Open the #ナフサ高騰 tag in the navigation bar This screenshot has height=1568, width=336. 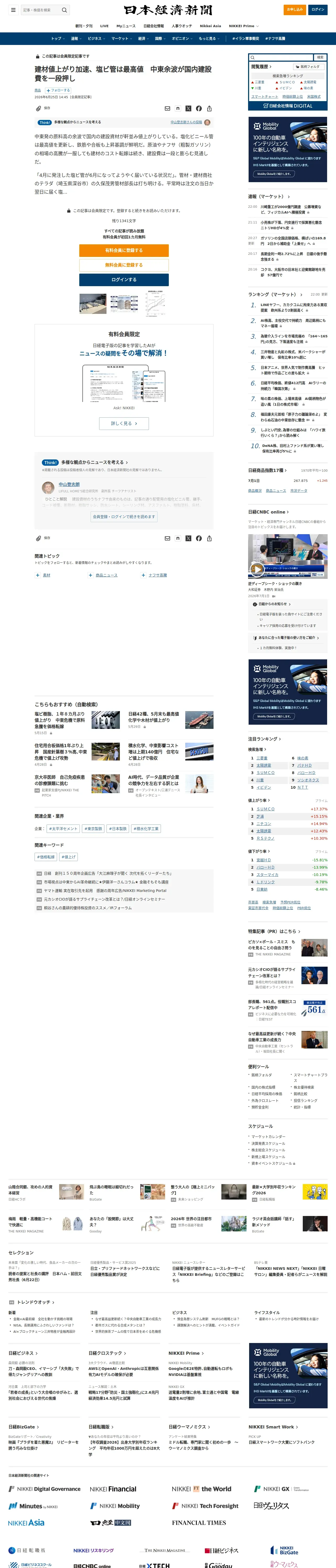(276, 38)
